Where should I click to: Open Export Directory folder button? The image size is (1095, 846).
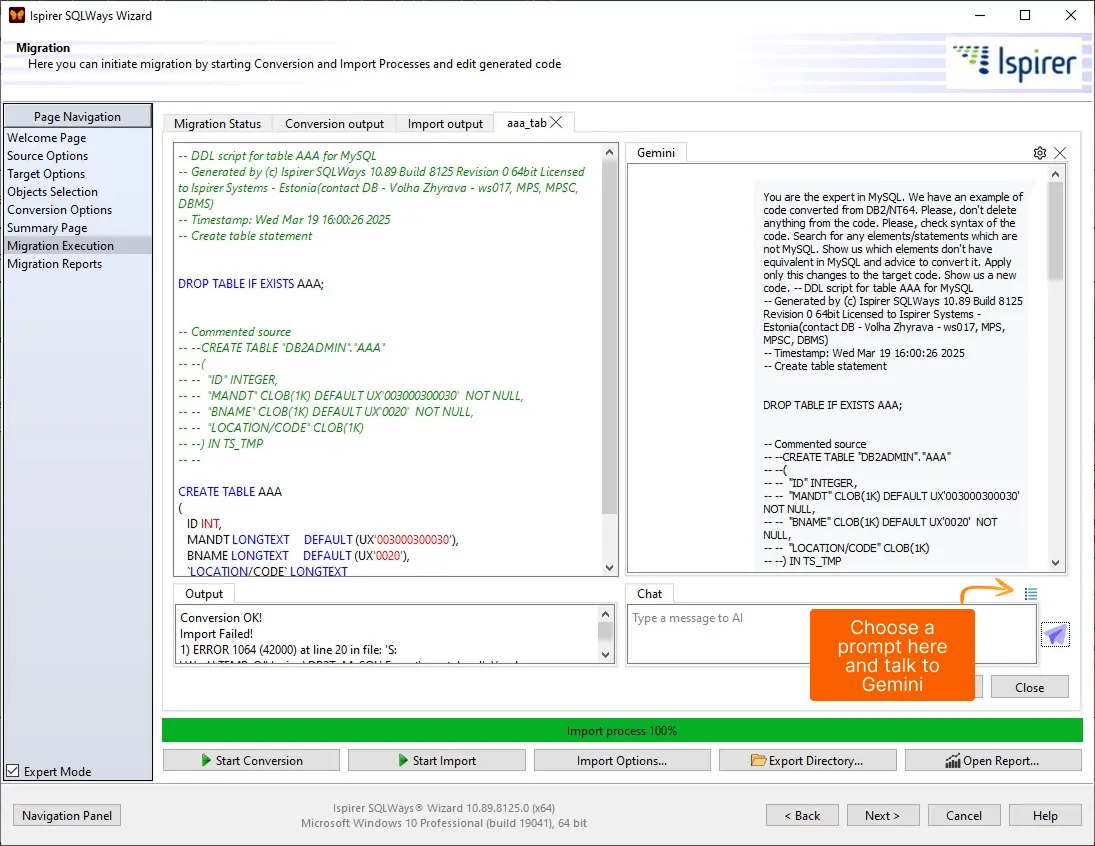(x=807, y=760)
